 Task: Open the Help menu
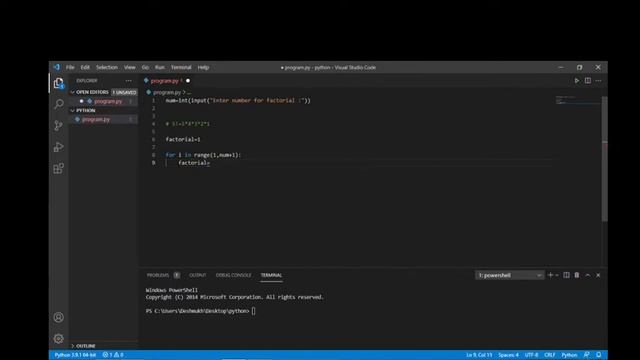coord(203,67)
